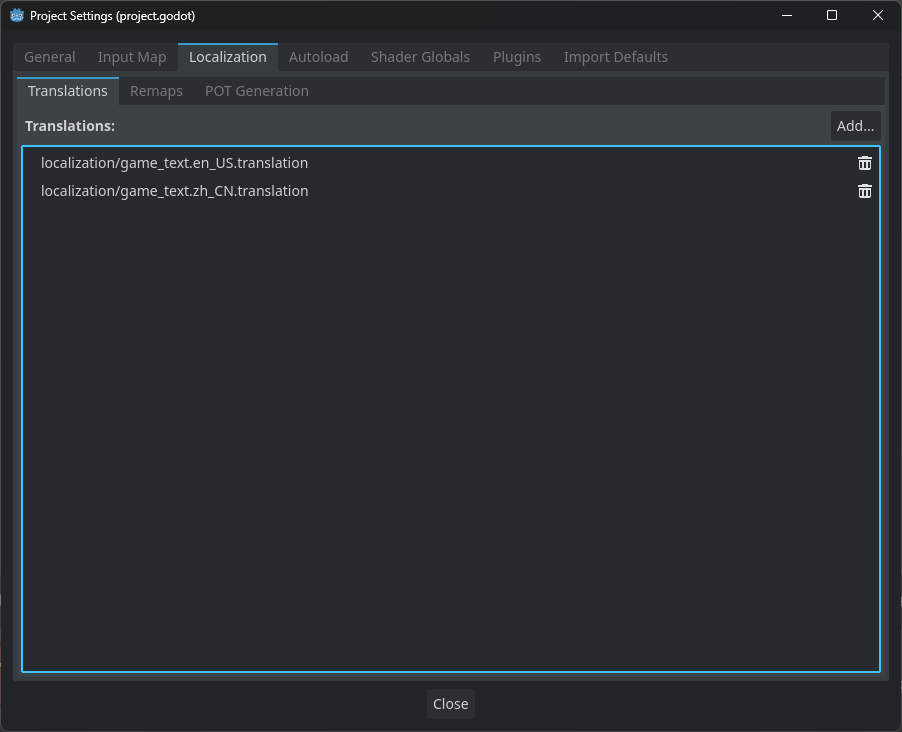Switch to Import Defaults tab
This screenshot has width=902, height=732.
click(615, 57)
